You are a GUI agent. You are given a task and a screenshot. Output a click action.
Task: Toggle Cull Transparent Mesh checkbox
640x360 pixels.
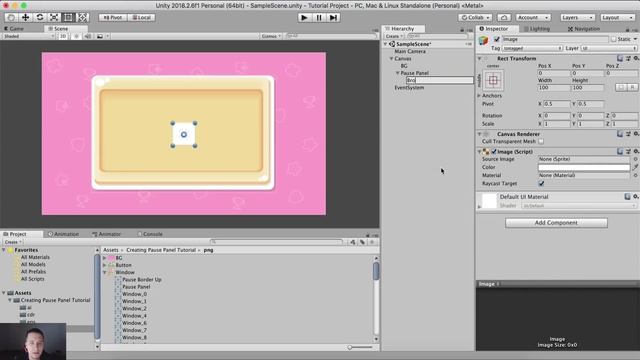pos(541,142)
